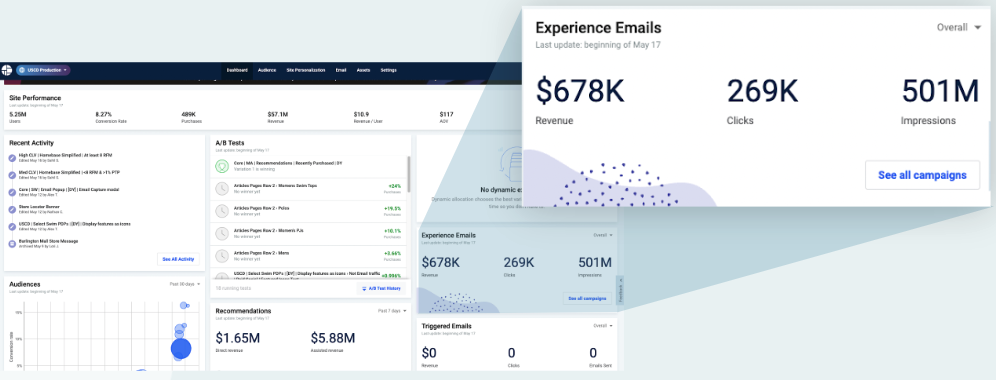Go to the Site Personalization menu
The image size is (996, 380).
click(306, 70)
